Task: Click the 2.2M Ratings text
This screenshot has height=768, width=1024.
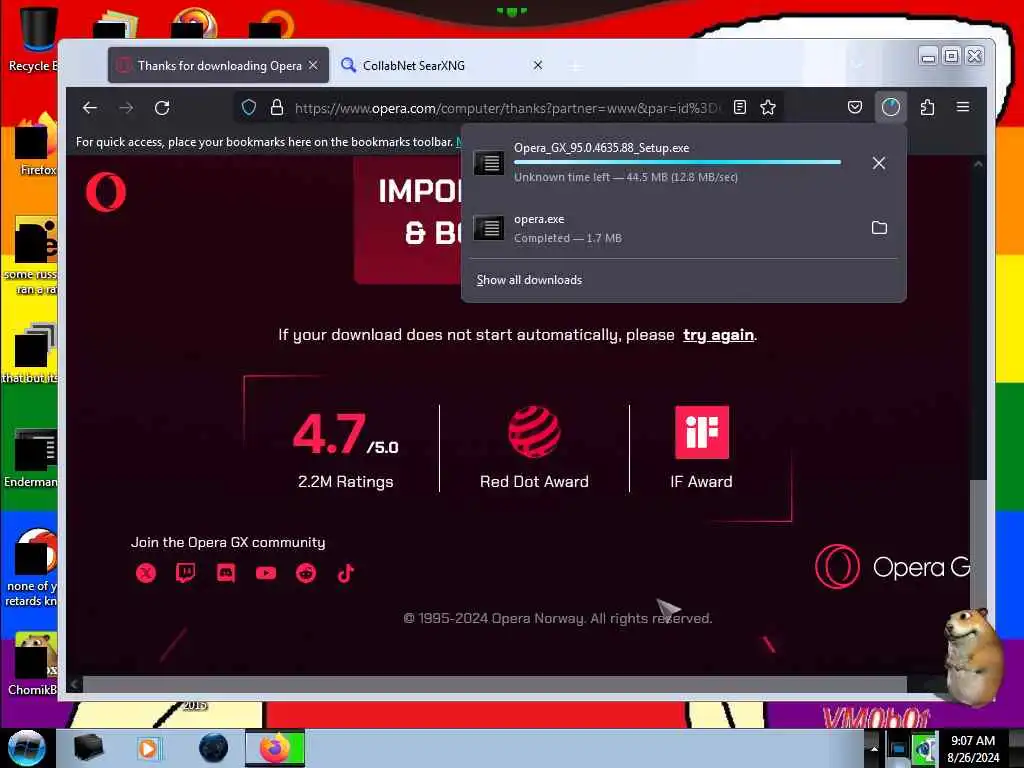Action: click(345, 482)
